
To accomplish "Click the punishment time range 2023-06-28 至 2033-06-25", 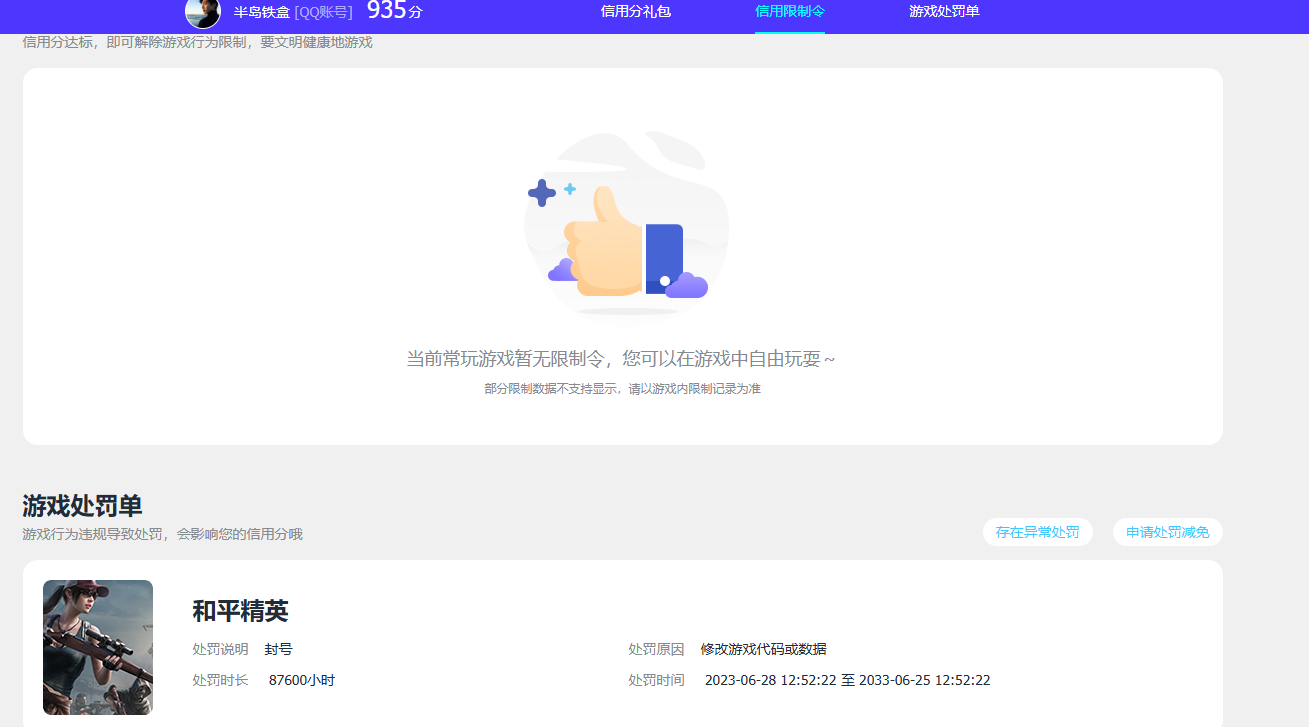I will tap(848, 680).
